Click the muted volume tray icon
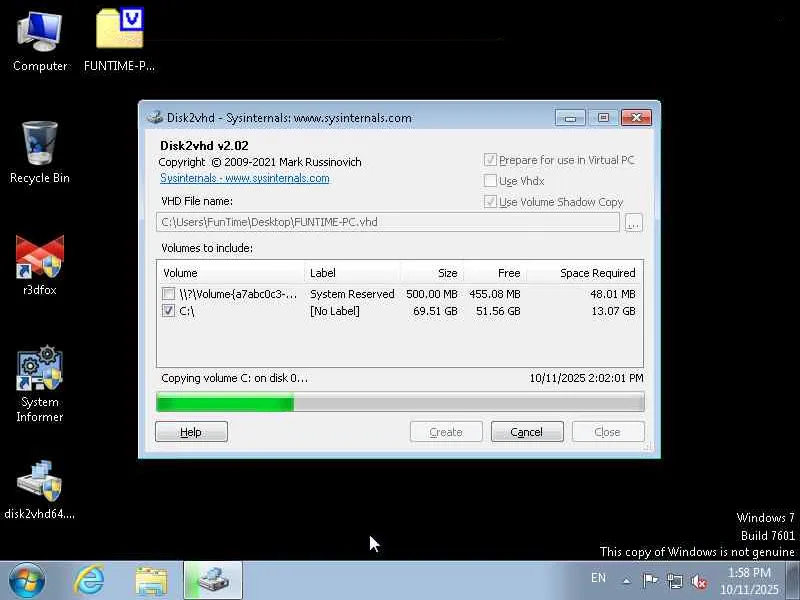Screen dimensions: 800x600 point(699,581)
